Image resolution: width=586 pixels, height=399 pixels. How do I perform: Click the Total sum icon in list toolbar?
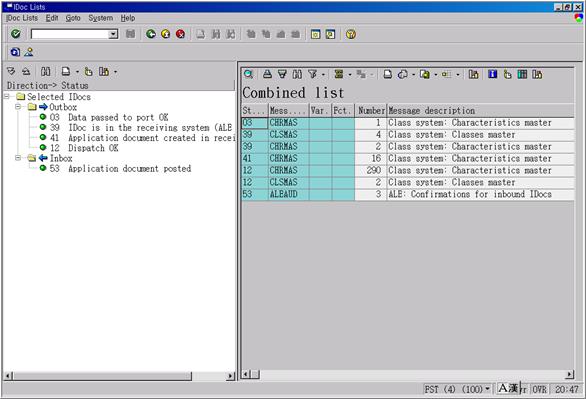click(339, 74)
